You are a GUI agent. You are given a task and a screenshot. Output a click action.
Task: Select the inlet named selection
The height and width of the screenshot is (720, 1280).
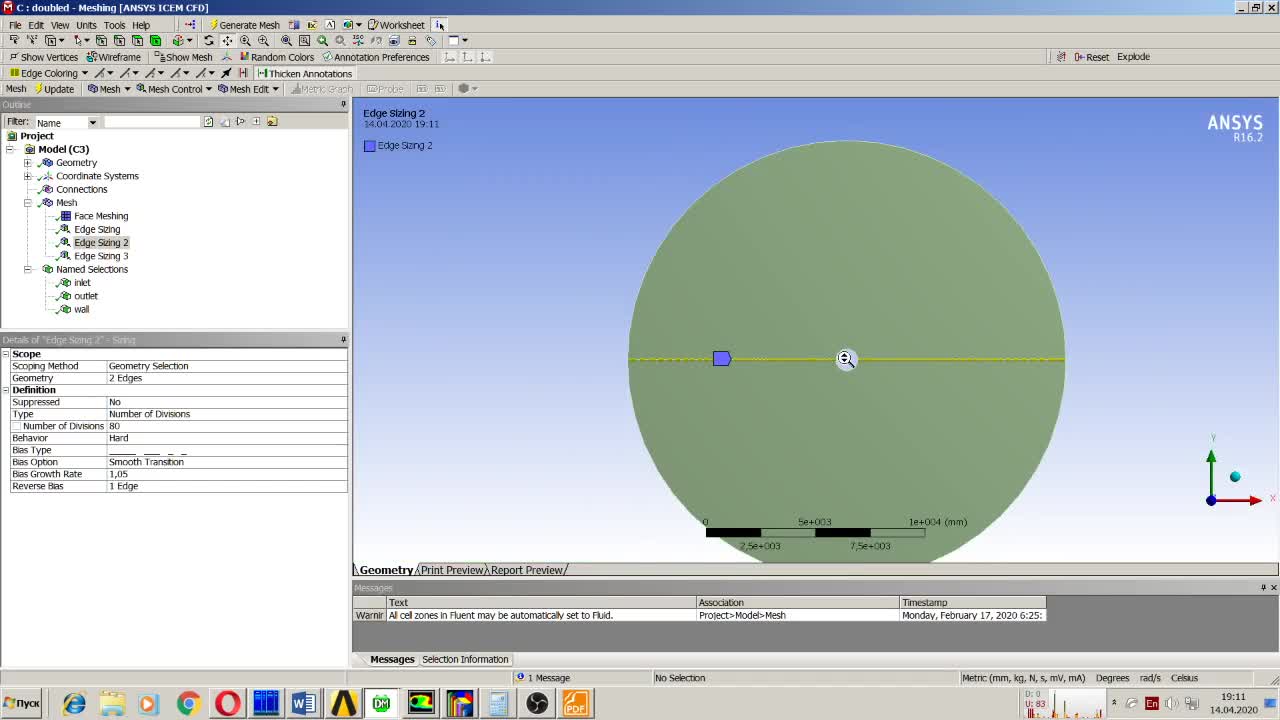click(82, 283)
